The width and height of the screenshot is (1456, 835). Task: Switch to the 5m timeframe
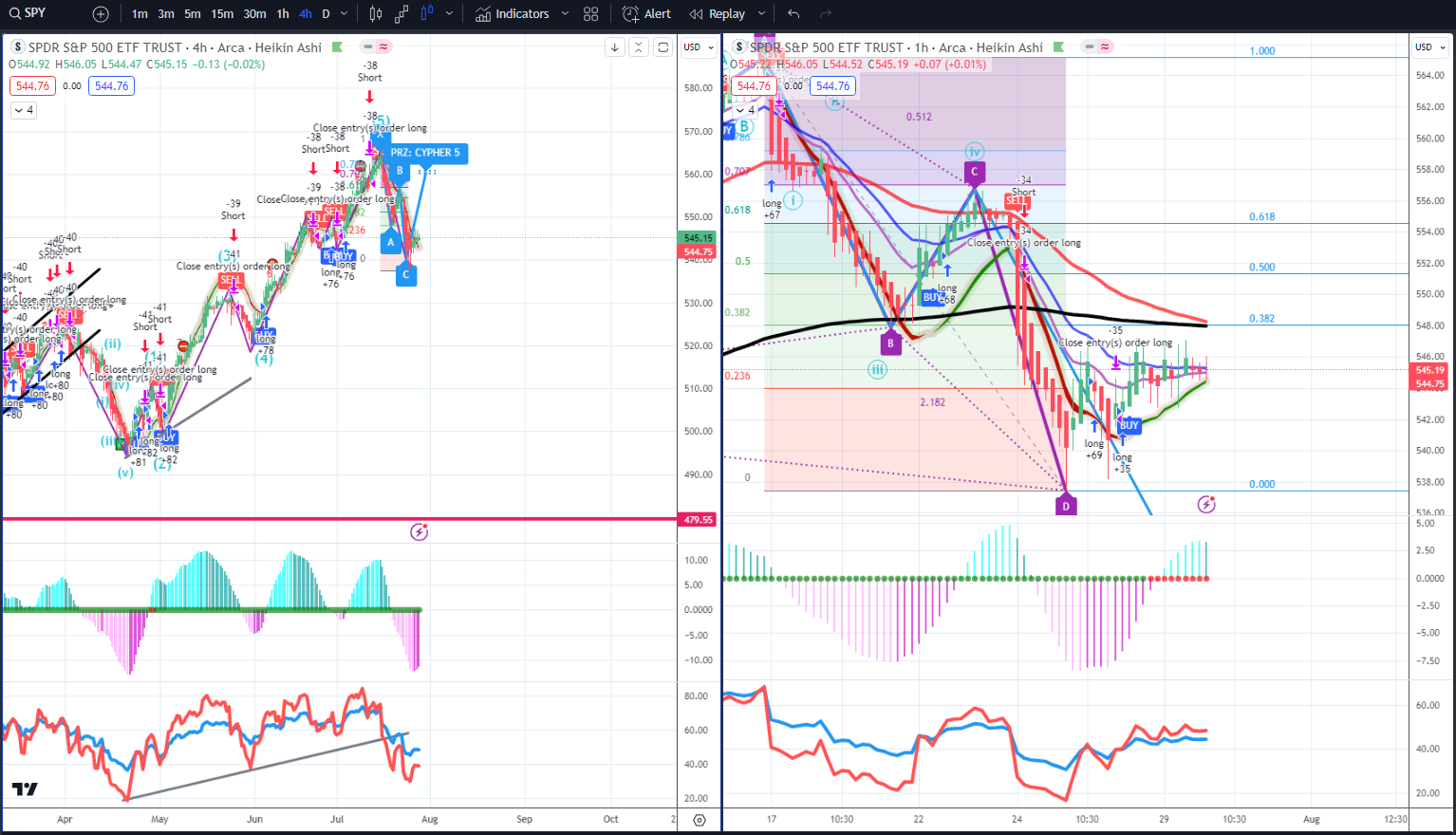(x=193, y=14)
